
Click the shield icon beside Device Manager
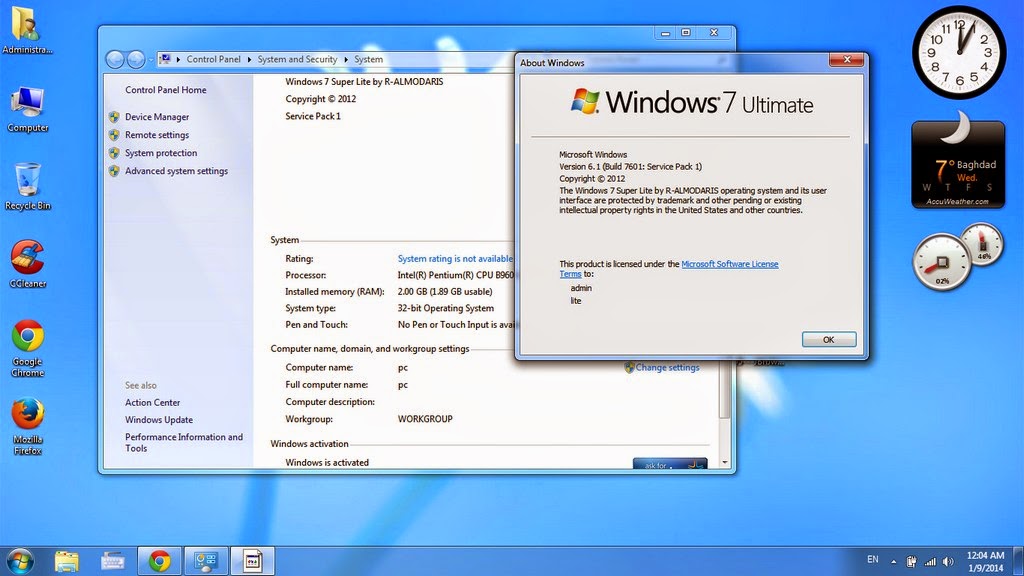tap(114, 117)
